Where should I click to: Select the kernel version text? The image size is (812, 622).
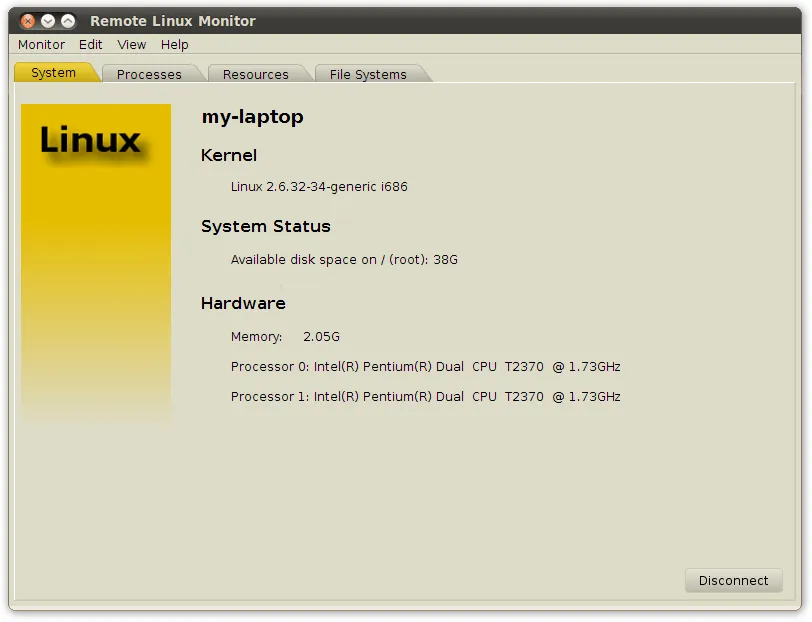pyautogui.click(x=318, y=186)
